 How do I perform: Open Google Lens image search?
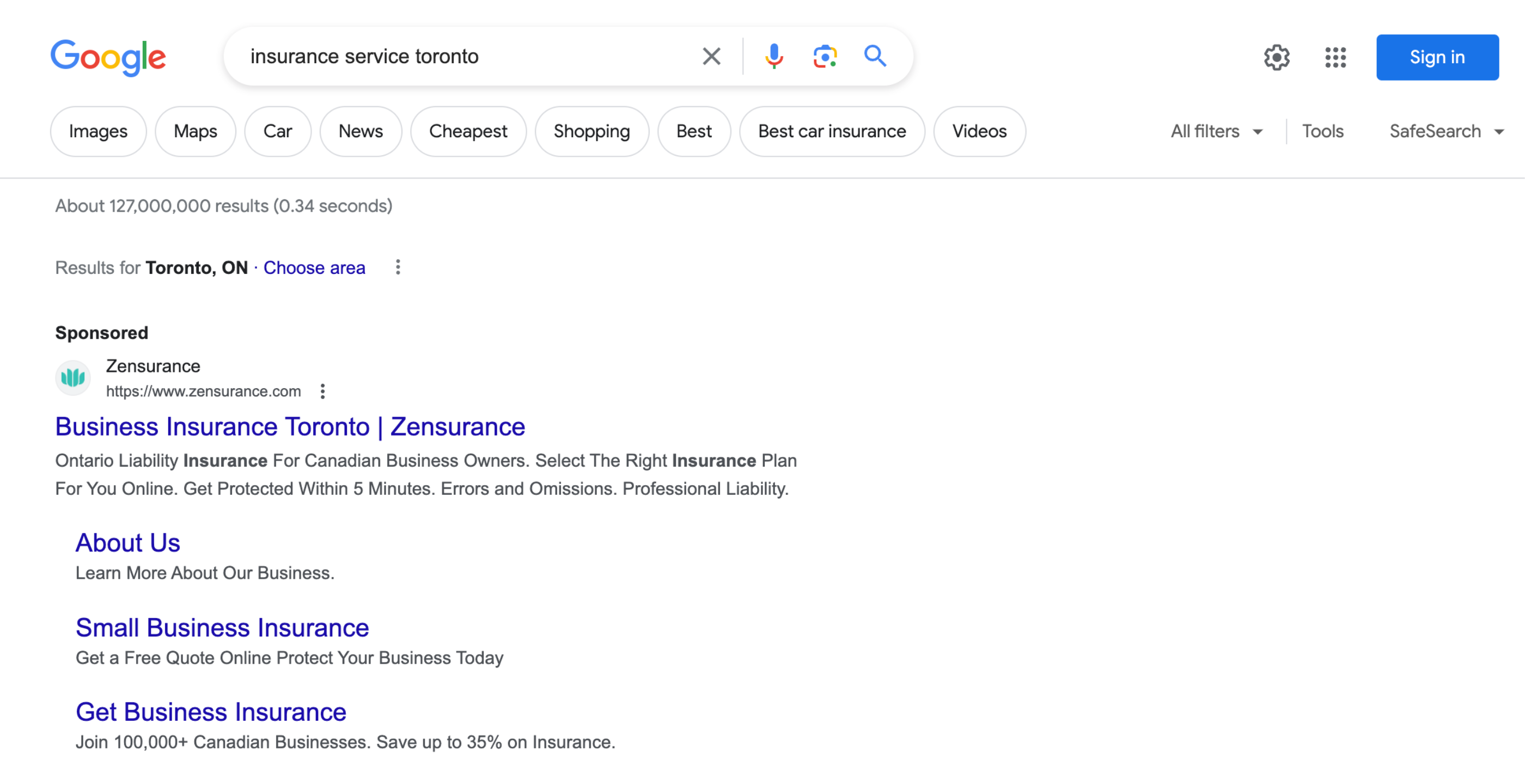coord(825,57)
